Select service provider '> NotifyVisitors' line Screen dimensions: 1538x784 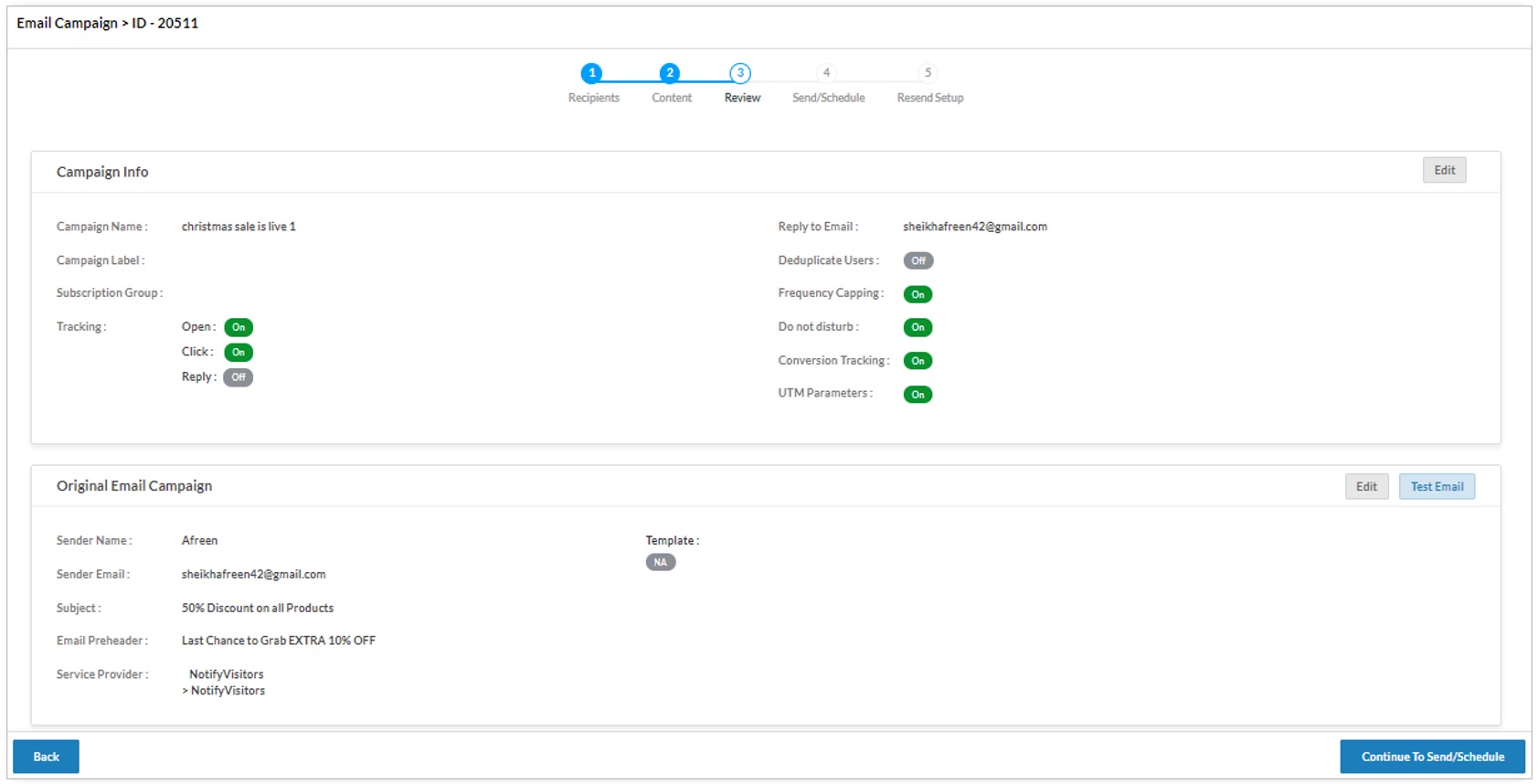click(223, 691)
